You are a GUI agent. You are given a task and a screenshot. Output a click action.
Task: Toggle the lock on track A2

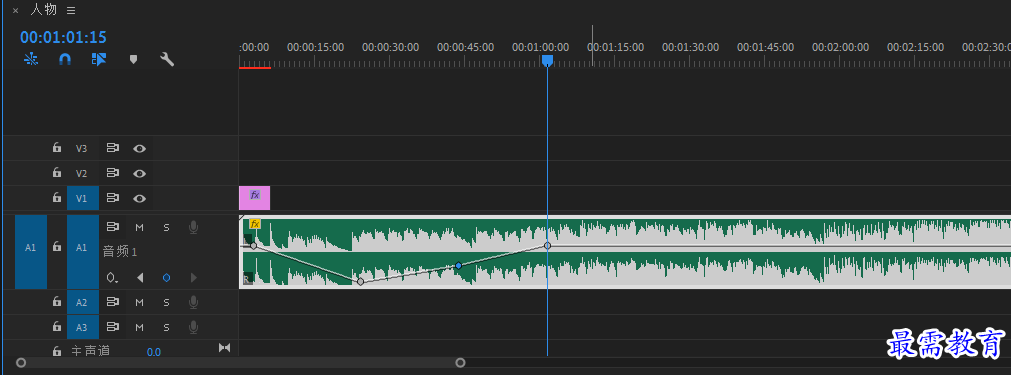pos(57,302)
